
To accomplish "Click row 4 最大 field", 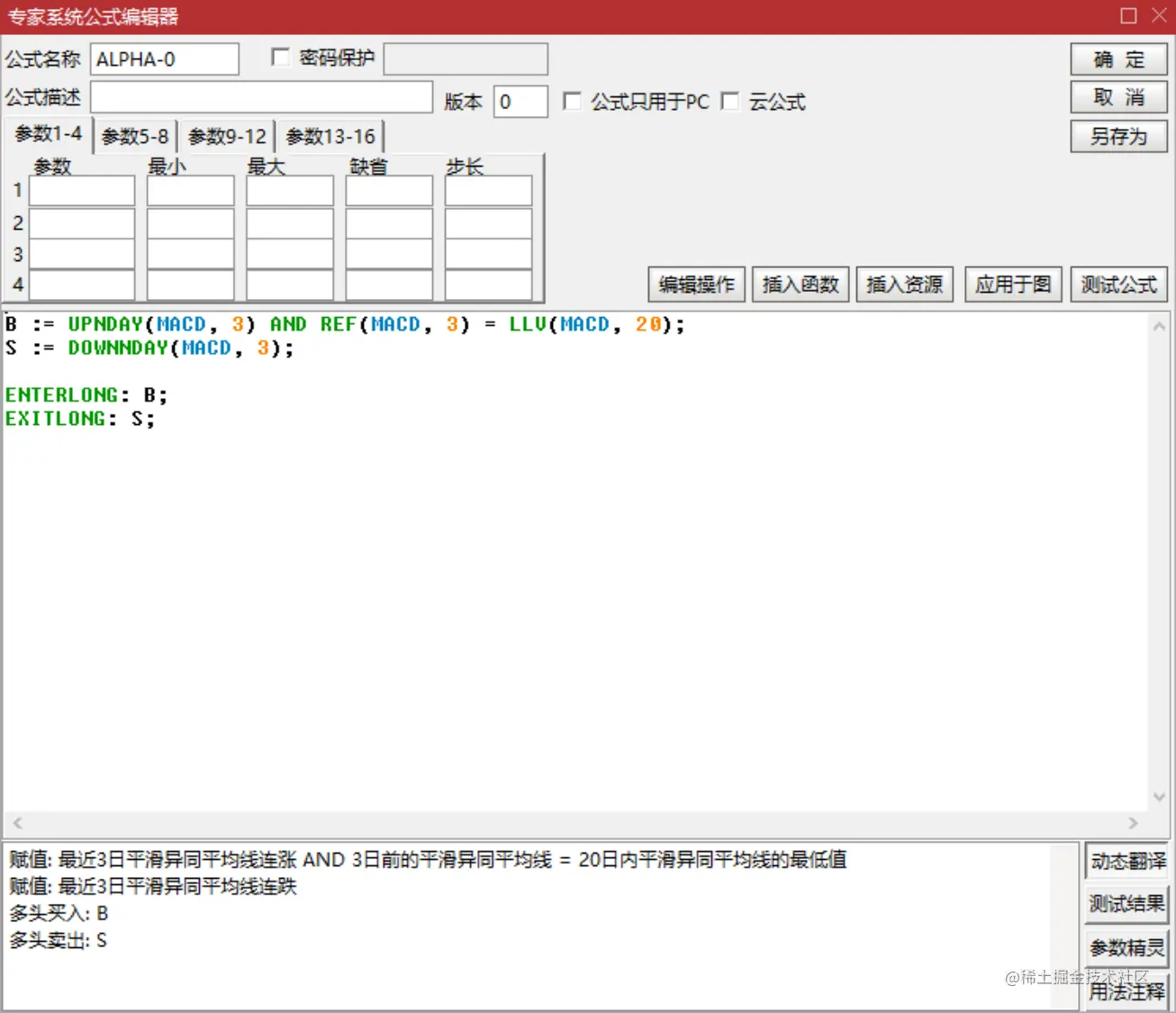I will pos(290,285).
